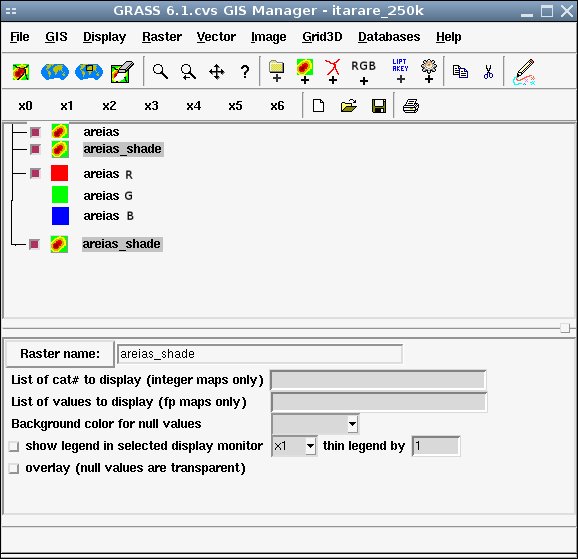Select monitor x2
578x559 pixels.
click(x=109, y=106)
